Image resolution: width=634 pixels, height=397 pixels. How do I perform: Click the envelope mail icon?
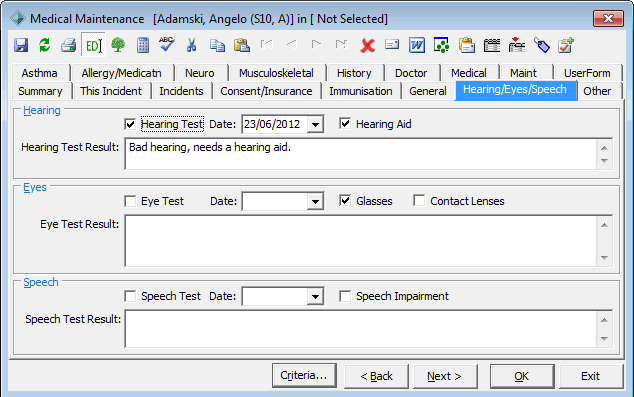pos(392,44)
